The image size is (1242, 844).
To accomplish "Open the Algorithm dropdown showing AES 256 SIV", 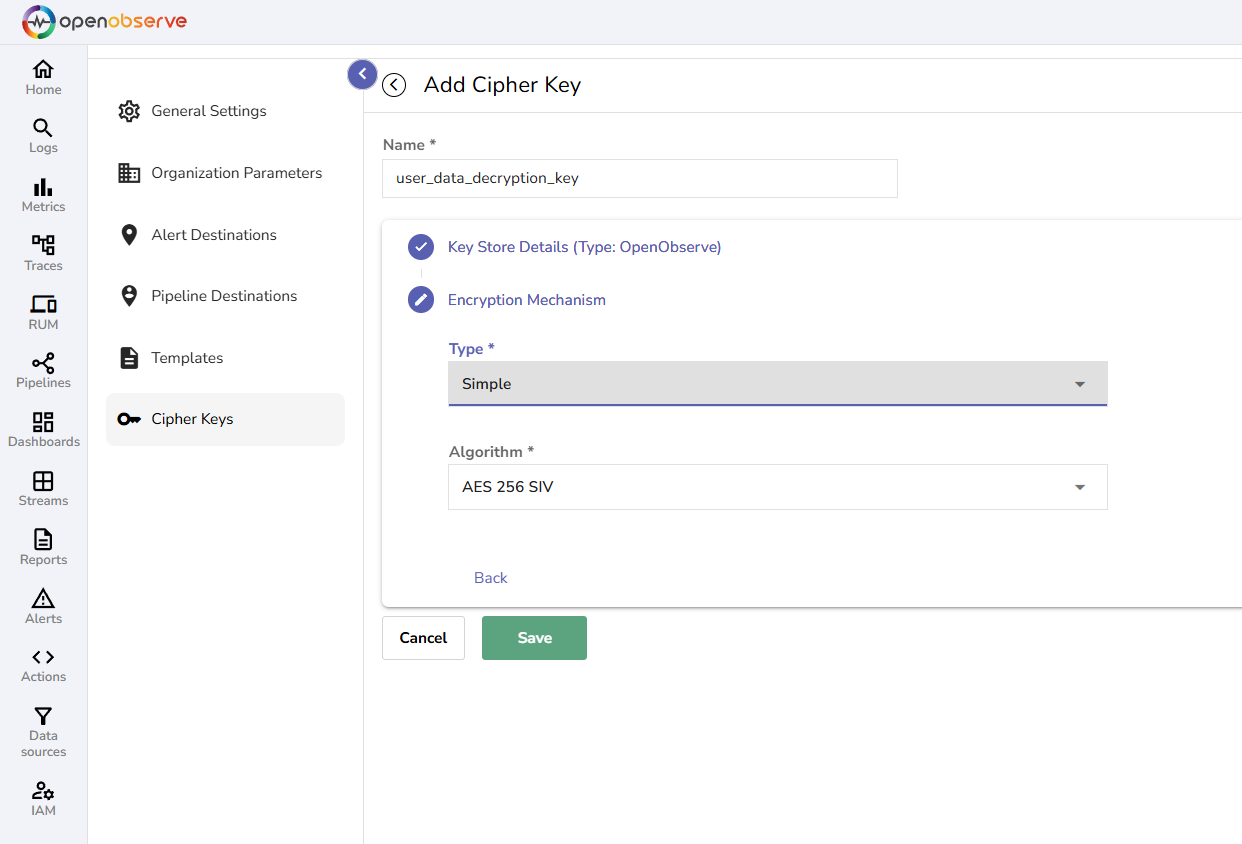I will tap(777, 487).
